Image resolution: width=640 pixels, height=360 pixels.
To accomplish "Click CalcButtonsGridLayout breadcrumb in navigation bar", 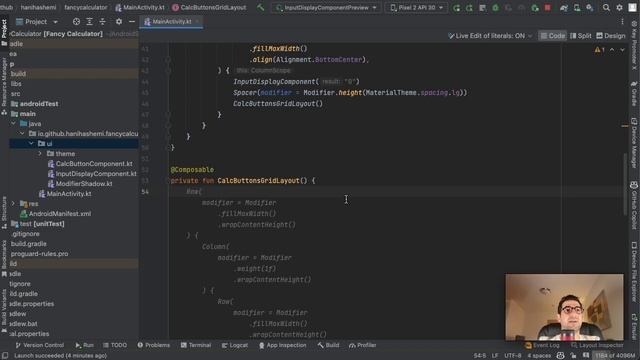I will pos(209,7).
